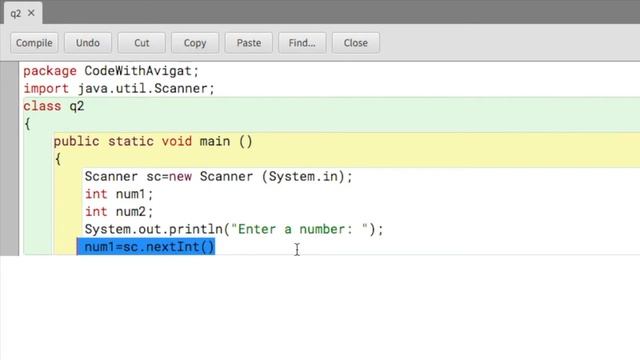Position cursor at the main method opening brace
640x360 pixels.
coord(58,159)
